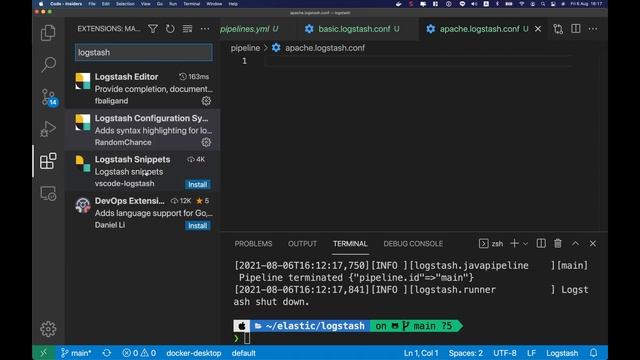This screenshot has height=360, width=640.
Task: Open the Explorer view in activity bar
Action: pos(48,33)
